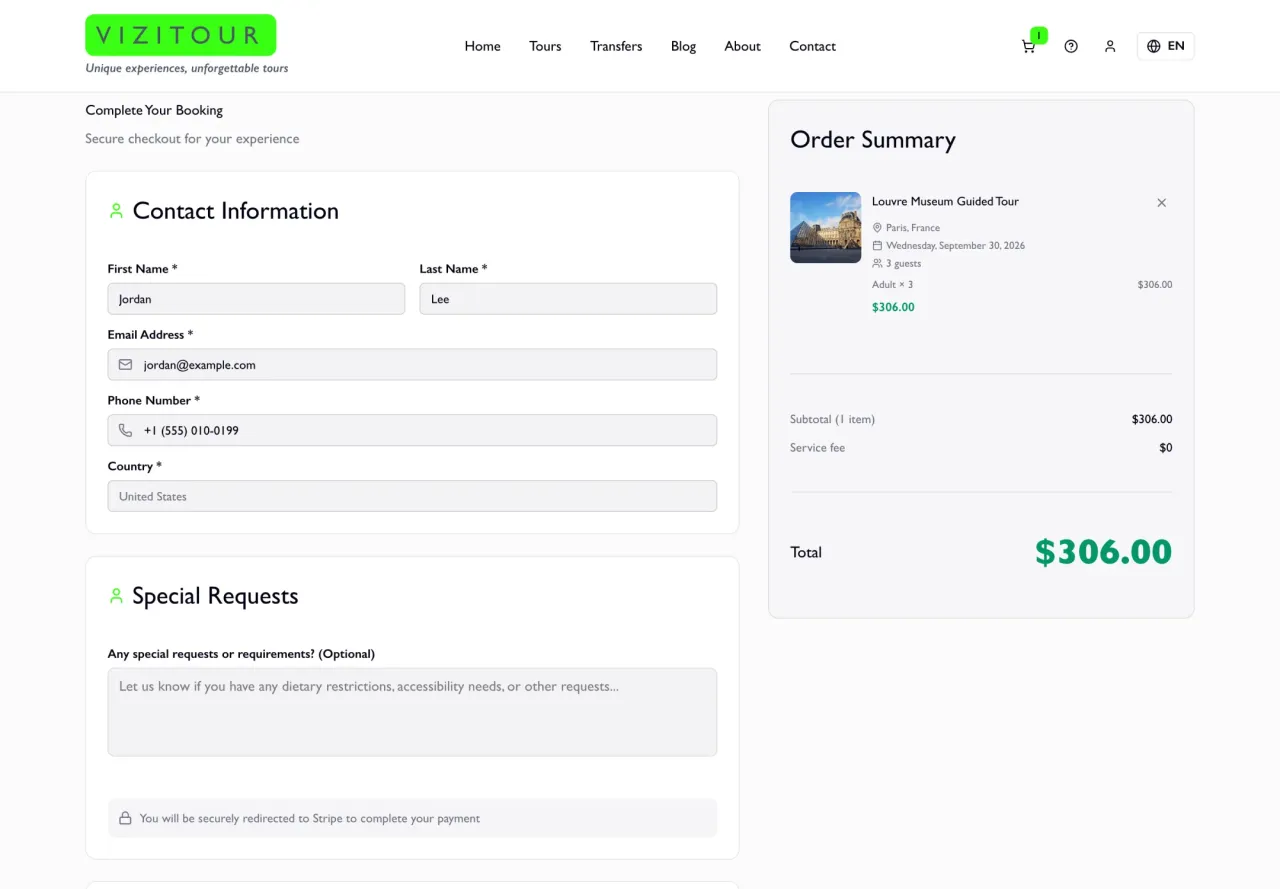Click the person icon beside Contact Information

(x=116, y=211)
